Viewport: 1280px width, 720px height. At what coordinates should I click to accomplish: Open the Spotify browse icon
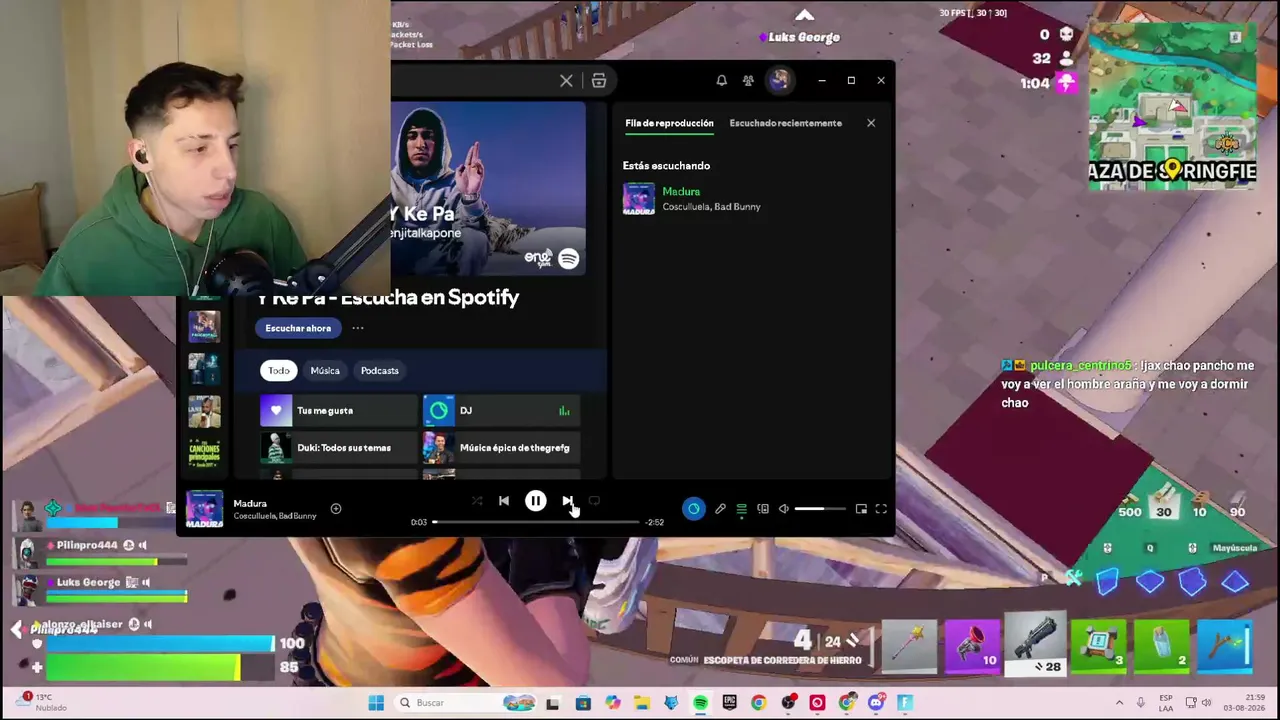point(599,81)
